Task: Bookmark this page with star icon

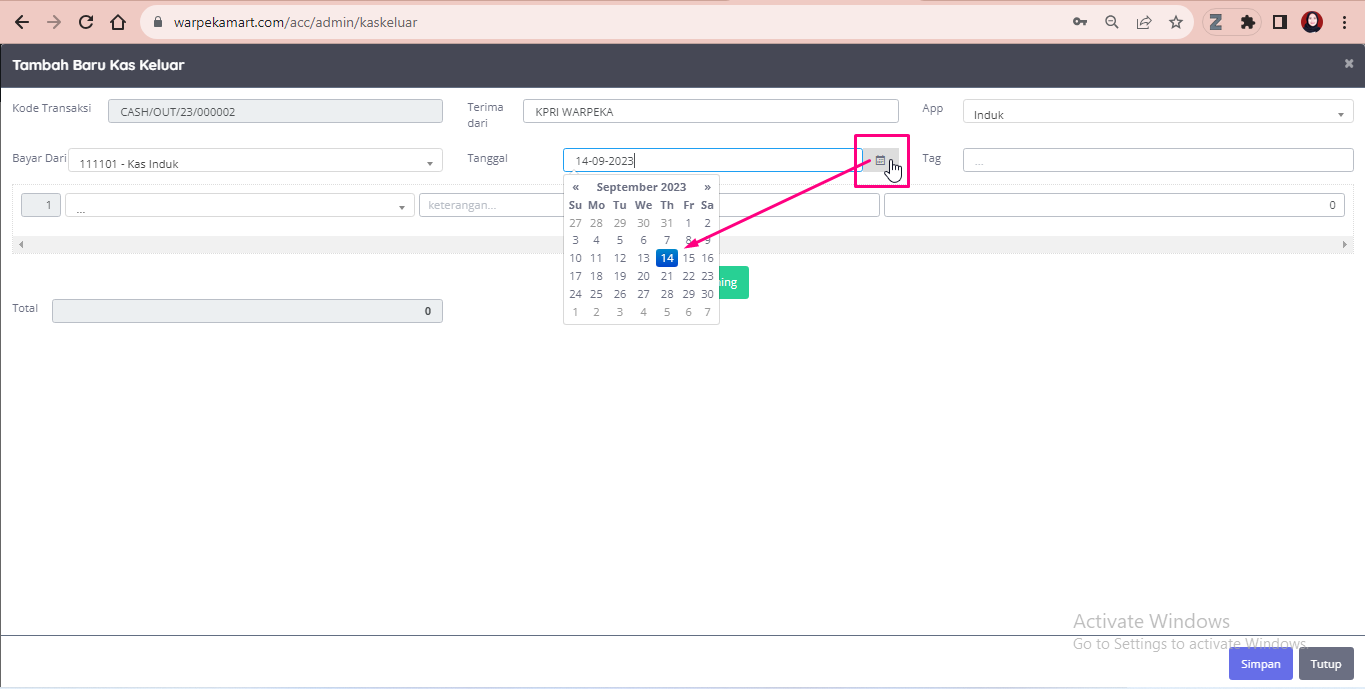Action: tap(1176, 22)
